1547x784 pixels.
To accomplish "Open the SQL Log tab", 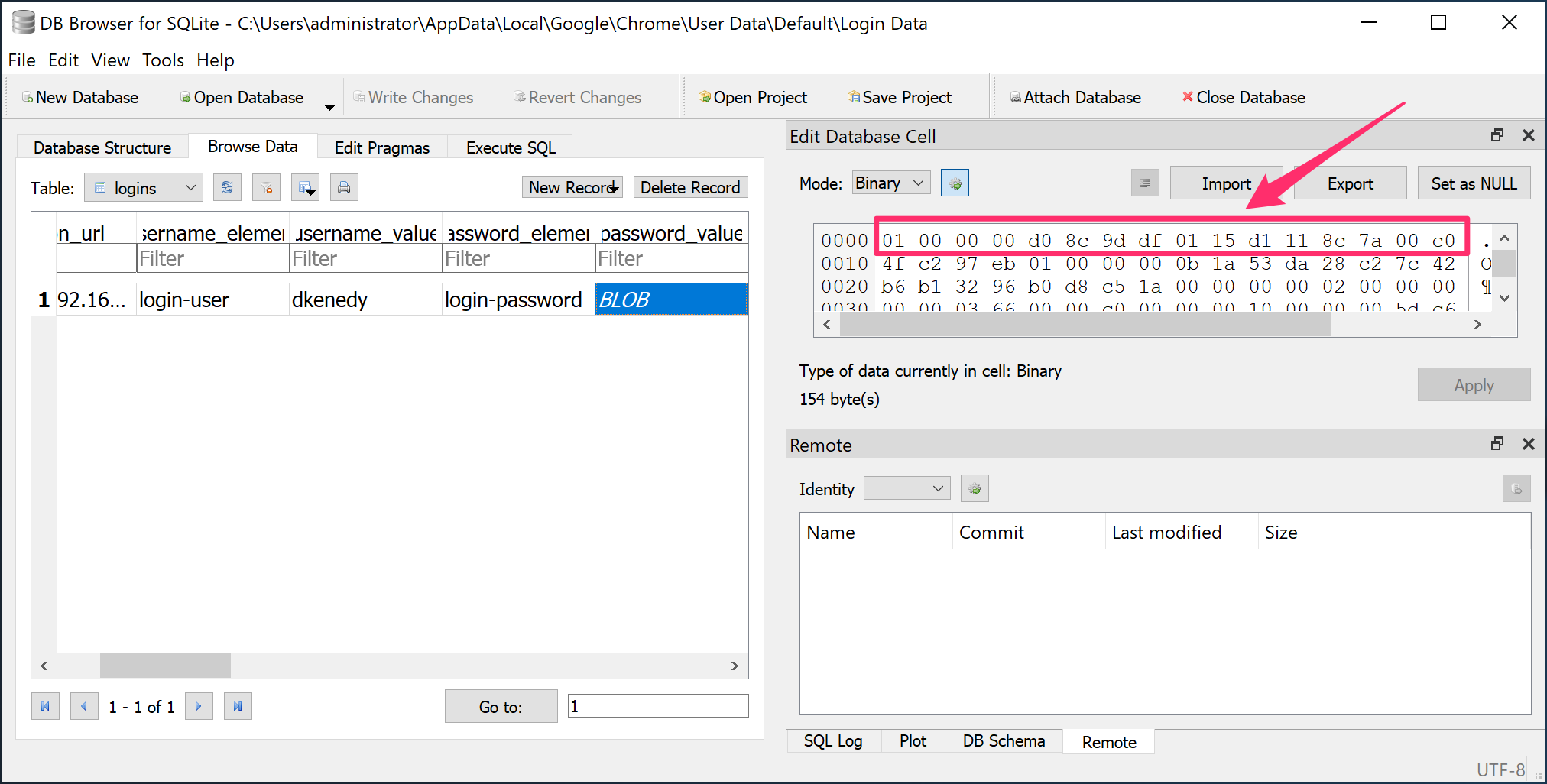I will (x=832, y=740).
